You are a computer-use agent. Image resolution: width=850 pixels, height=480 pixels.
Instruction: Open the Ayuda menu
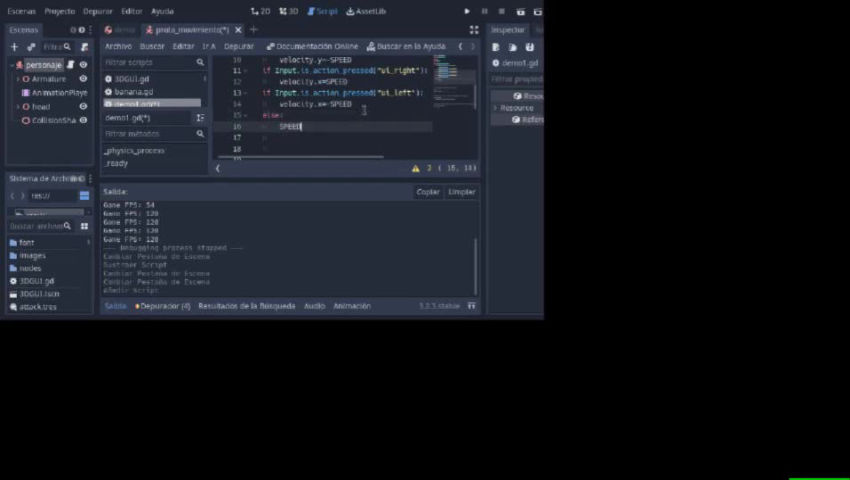point(162,11)
